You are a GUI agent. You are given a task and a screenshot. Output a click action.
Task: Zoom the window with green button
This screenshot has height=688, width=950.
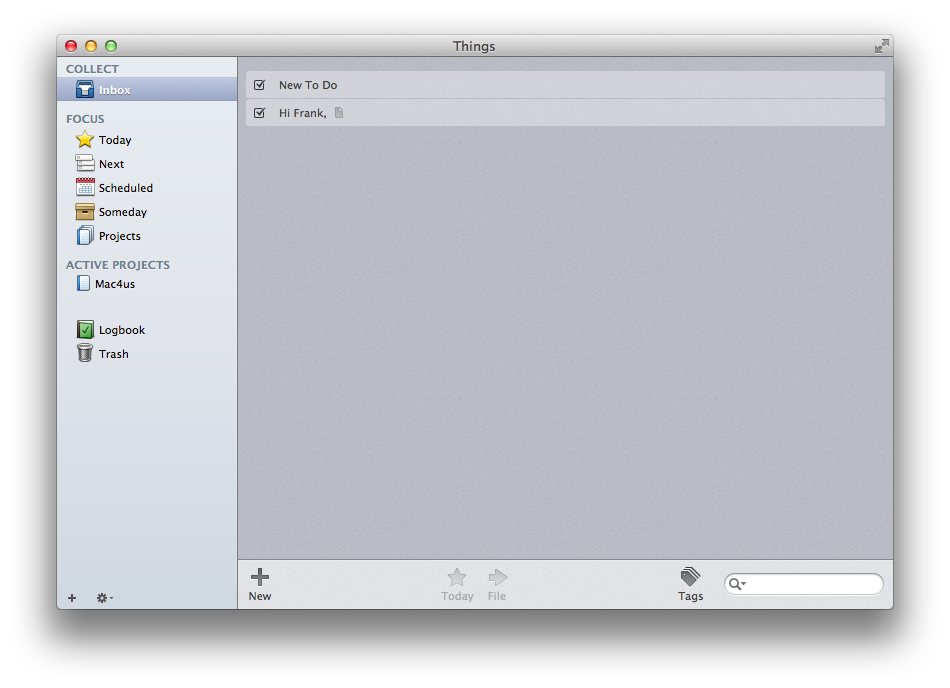111,46
